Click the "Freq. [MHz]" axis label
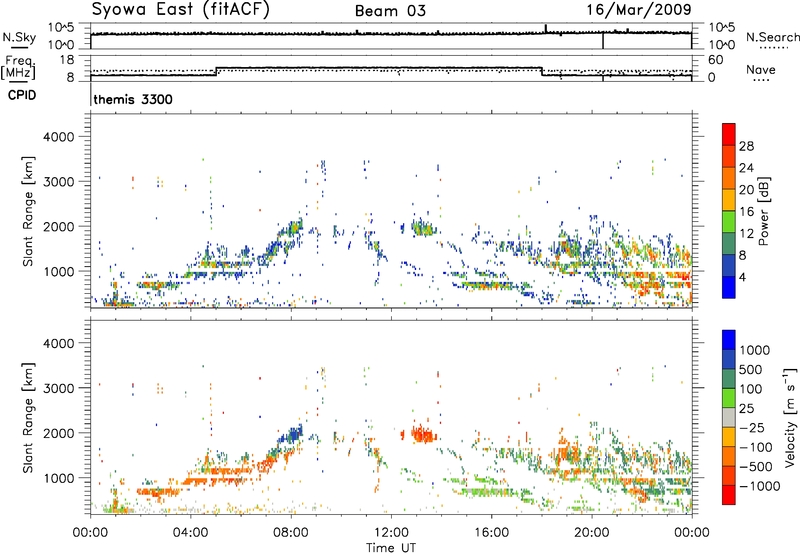 [19, 68]
